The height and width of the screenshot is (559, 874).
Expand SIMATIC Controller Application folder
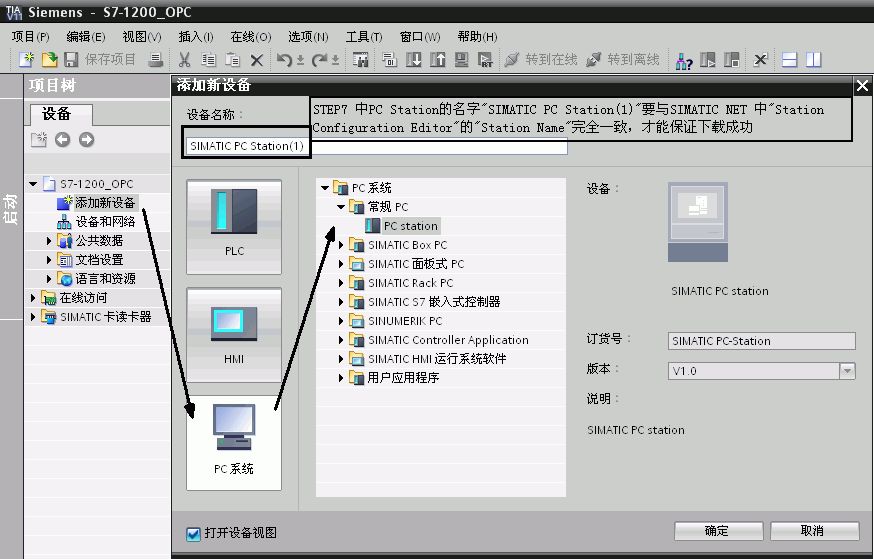click(x=341, y=339)
